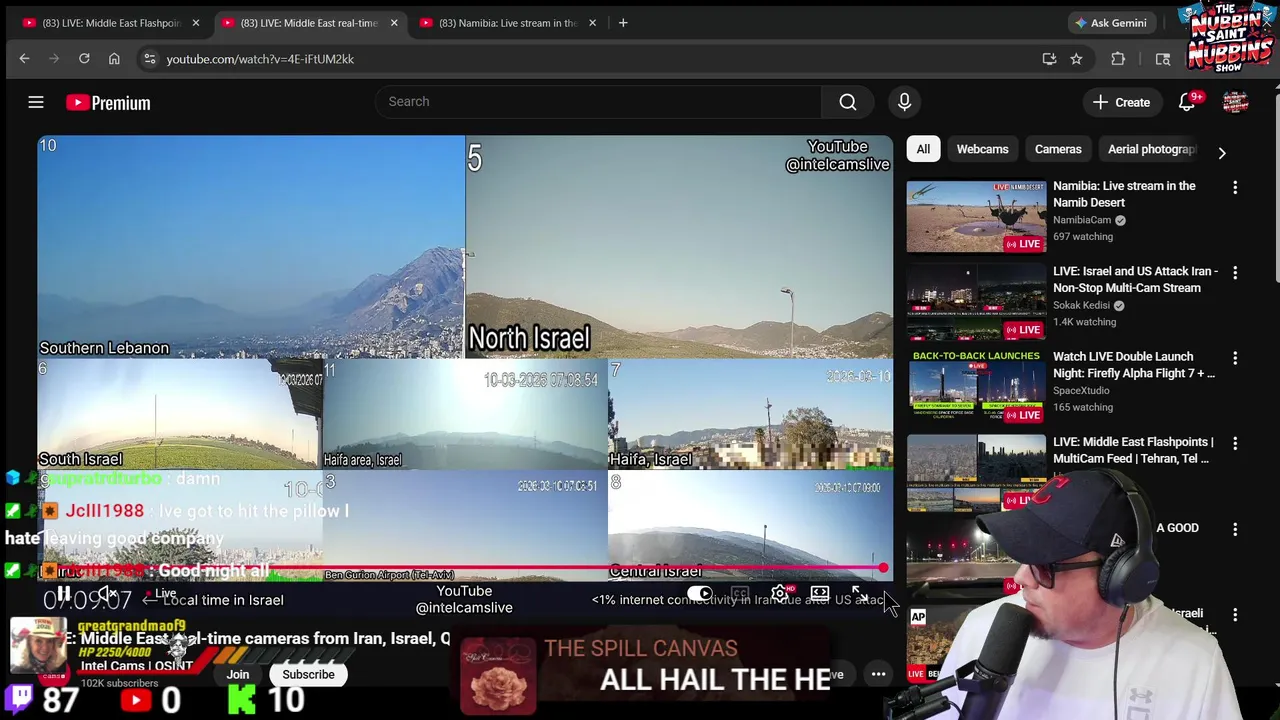Bookmark this page with the star
Viewport: 1280px width, 720px height.
click(1076, 59)
